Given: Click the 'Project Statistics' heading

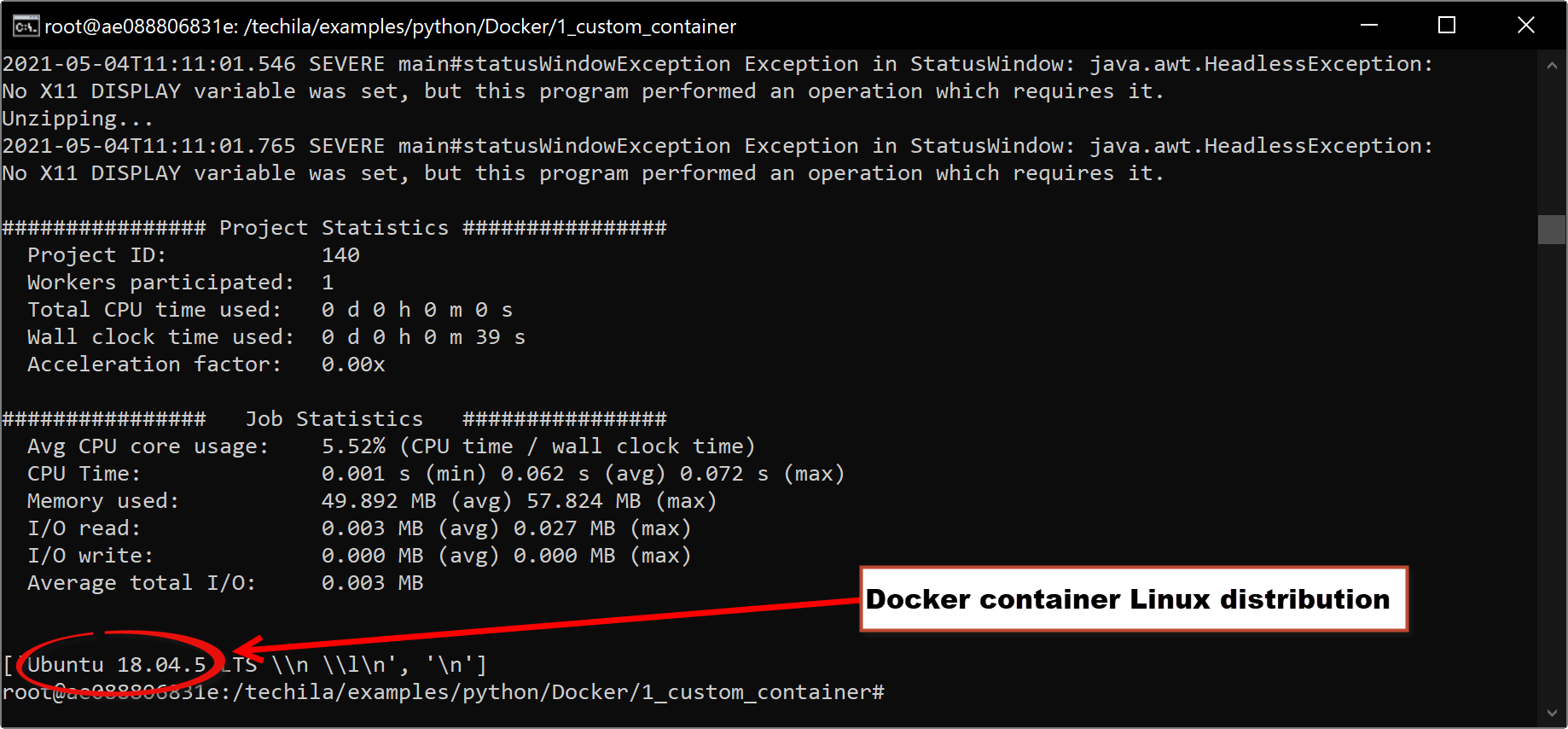Looking at the screenshot, I should point(334,228).
